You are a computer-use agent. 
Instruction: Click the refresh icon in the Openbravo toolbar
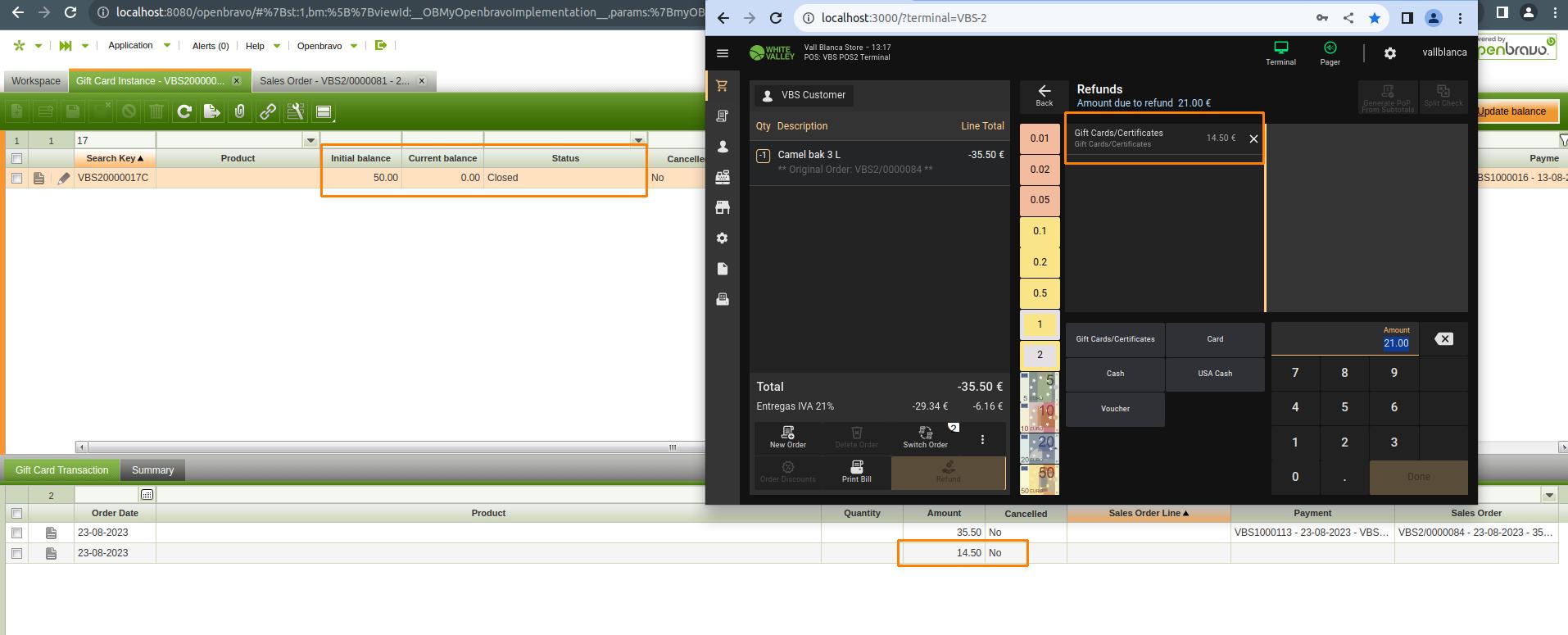tap(184, 111)
